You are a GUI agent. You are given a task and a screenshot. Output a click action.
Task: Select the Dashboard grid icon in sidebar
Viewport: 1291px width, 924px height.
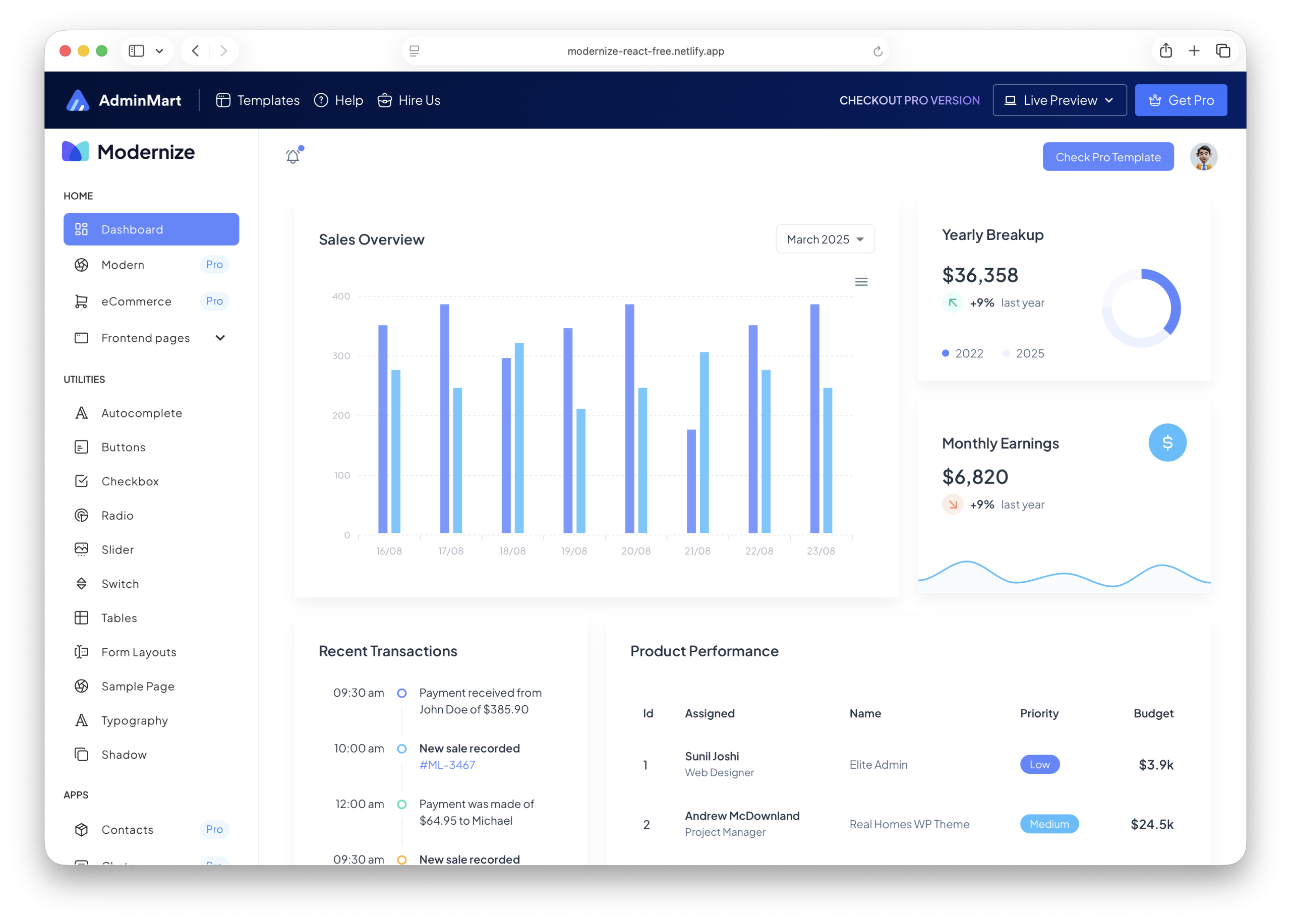point(81,229)
